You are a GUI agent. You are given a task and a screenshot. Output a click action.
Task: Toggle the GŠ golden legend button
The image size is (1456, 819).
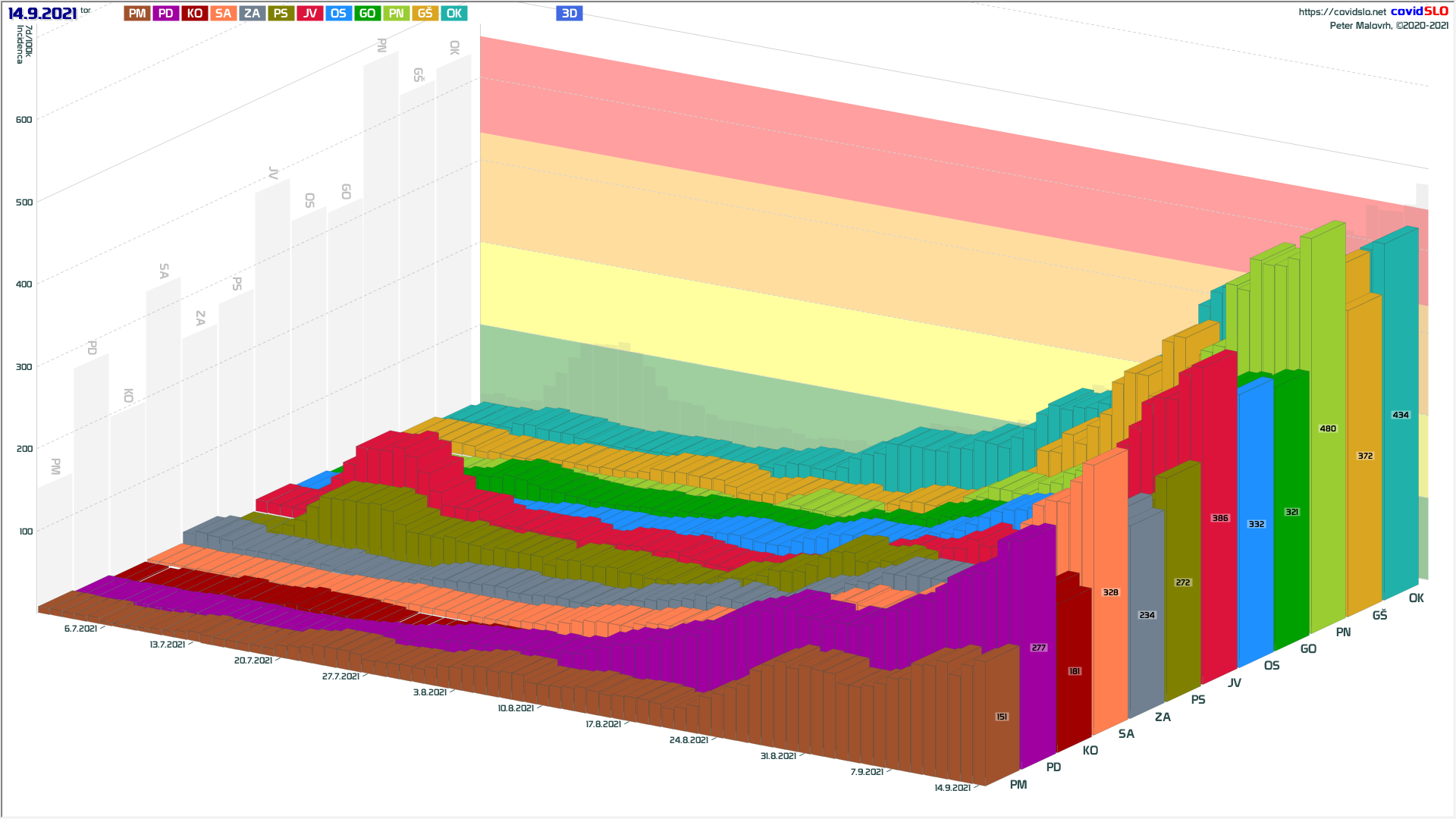point(425,14)
